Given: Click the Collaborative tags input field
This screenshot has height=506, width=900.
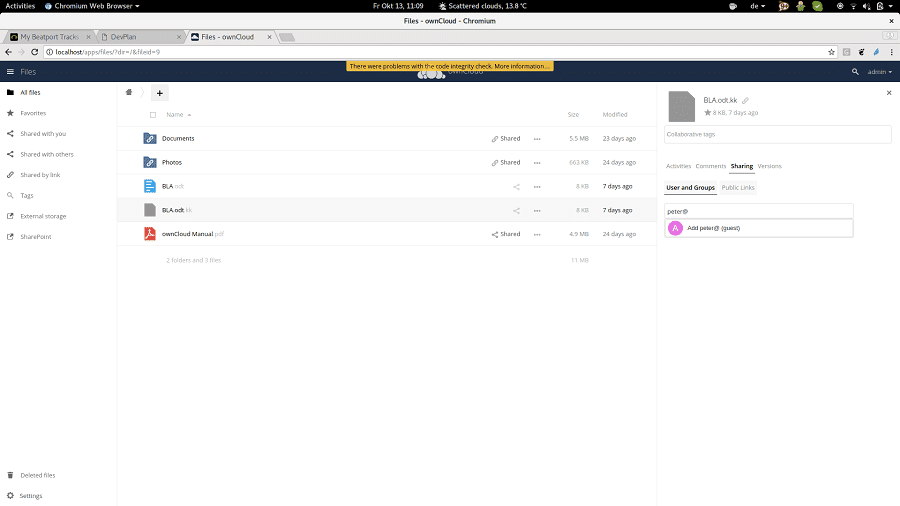Looking at the screenshot, I should pyautogui.click(x=778, y=134).
